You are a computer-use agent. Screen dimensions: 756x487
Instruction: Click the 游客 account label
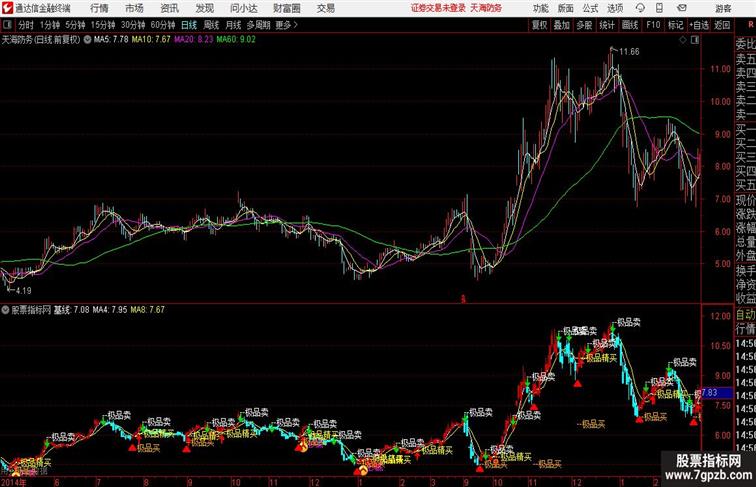click(723, 8)
